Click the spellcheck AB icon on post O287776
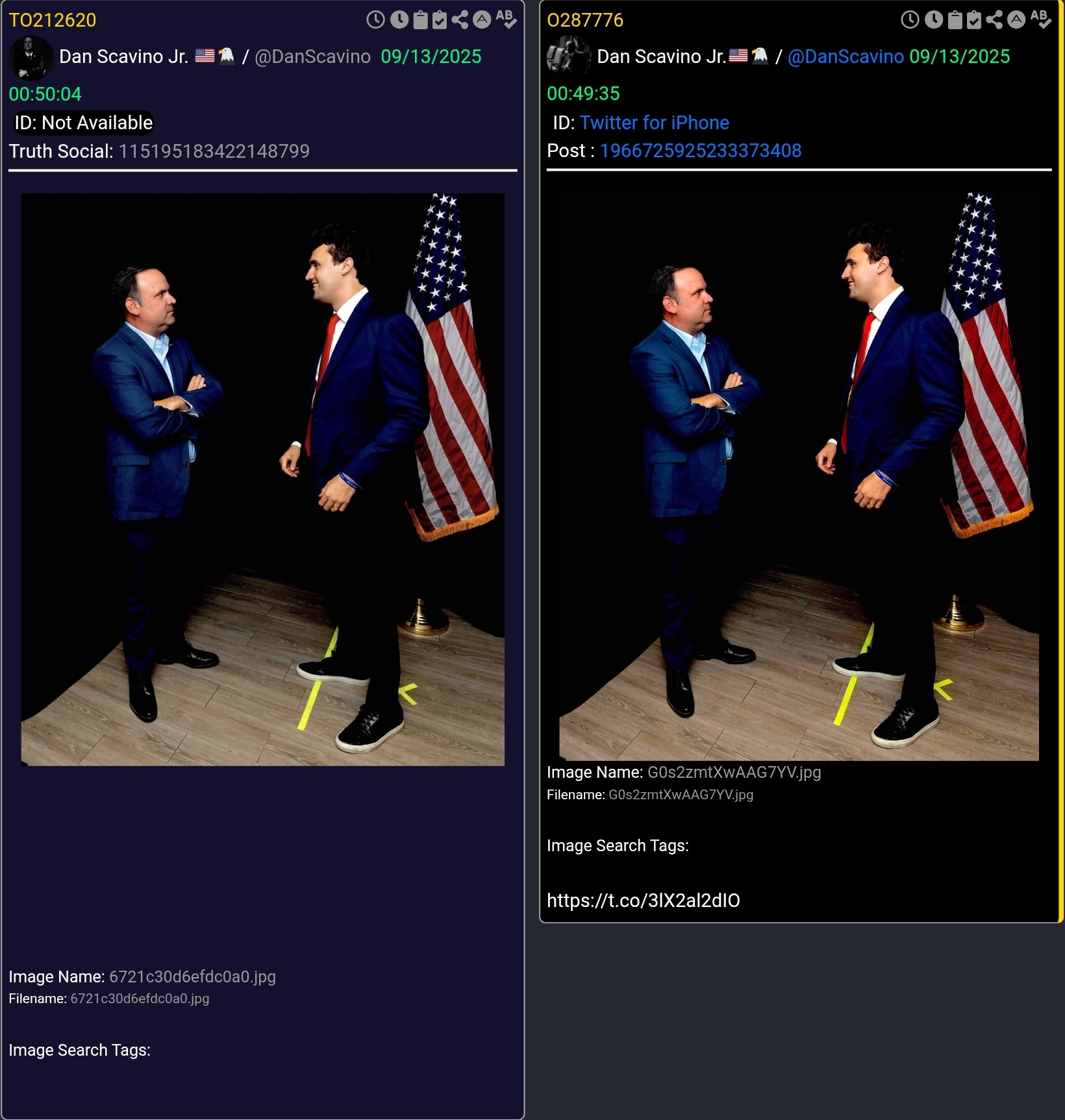1065x1120 pixels. tap(1041, 19)
